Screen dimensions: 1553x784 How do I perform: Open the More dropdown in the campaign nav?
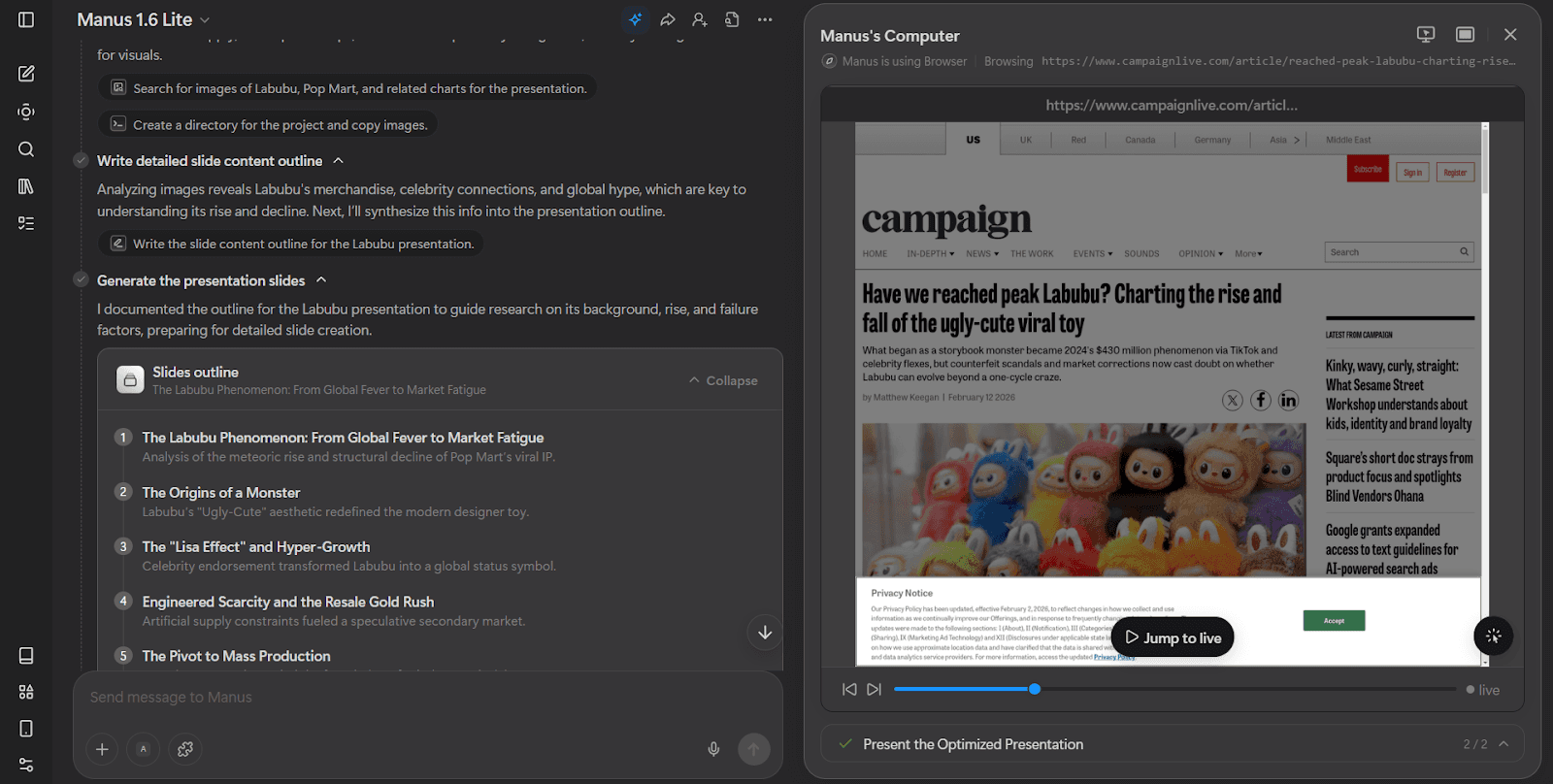(1249, 254)
